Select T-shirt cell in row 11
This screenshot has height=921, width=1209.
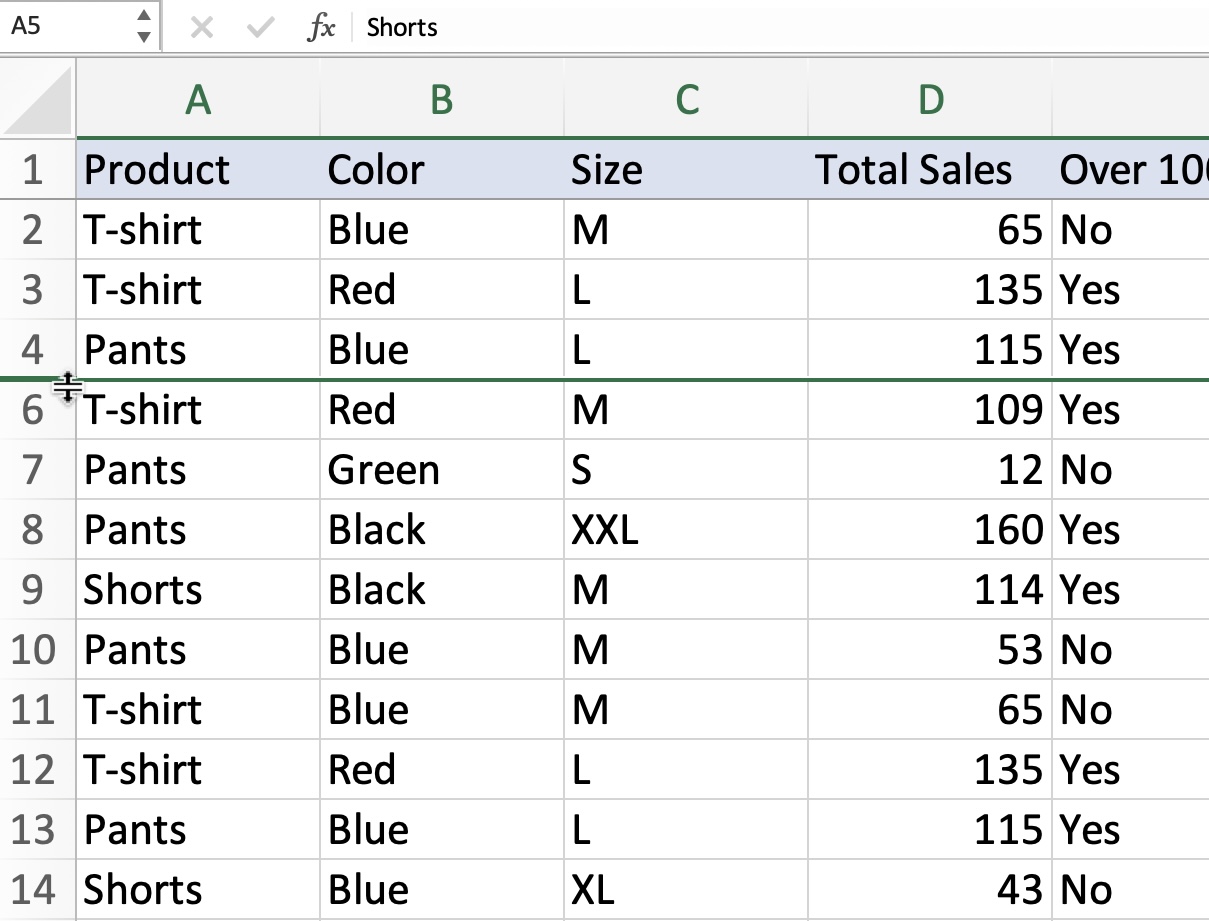coord(198,709)
